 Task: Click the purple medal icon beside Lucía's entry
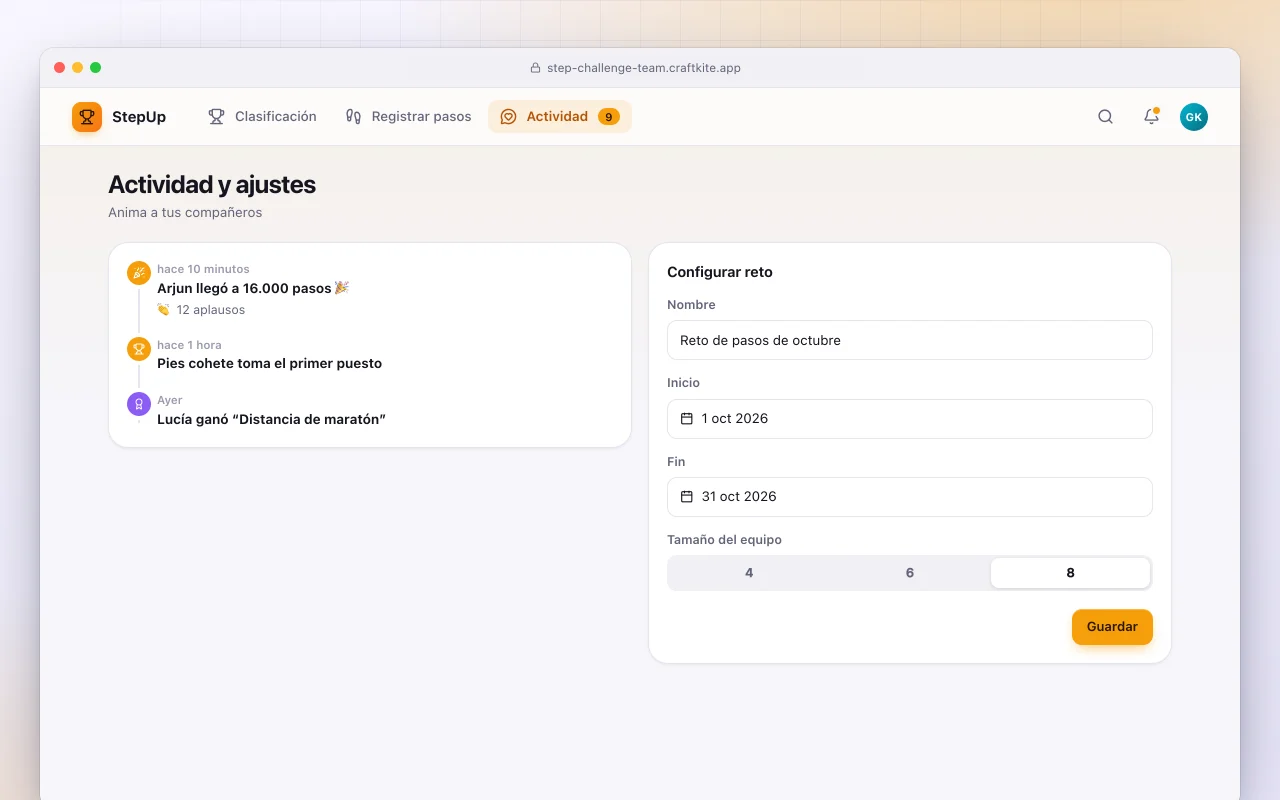coord(139,404)
